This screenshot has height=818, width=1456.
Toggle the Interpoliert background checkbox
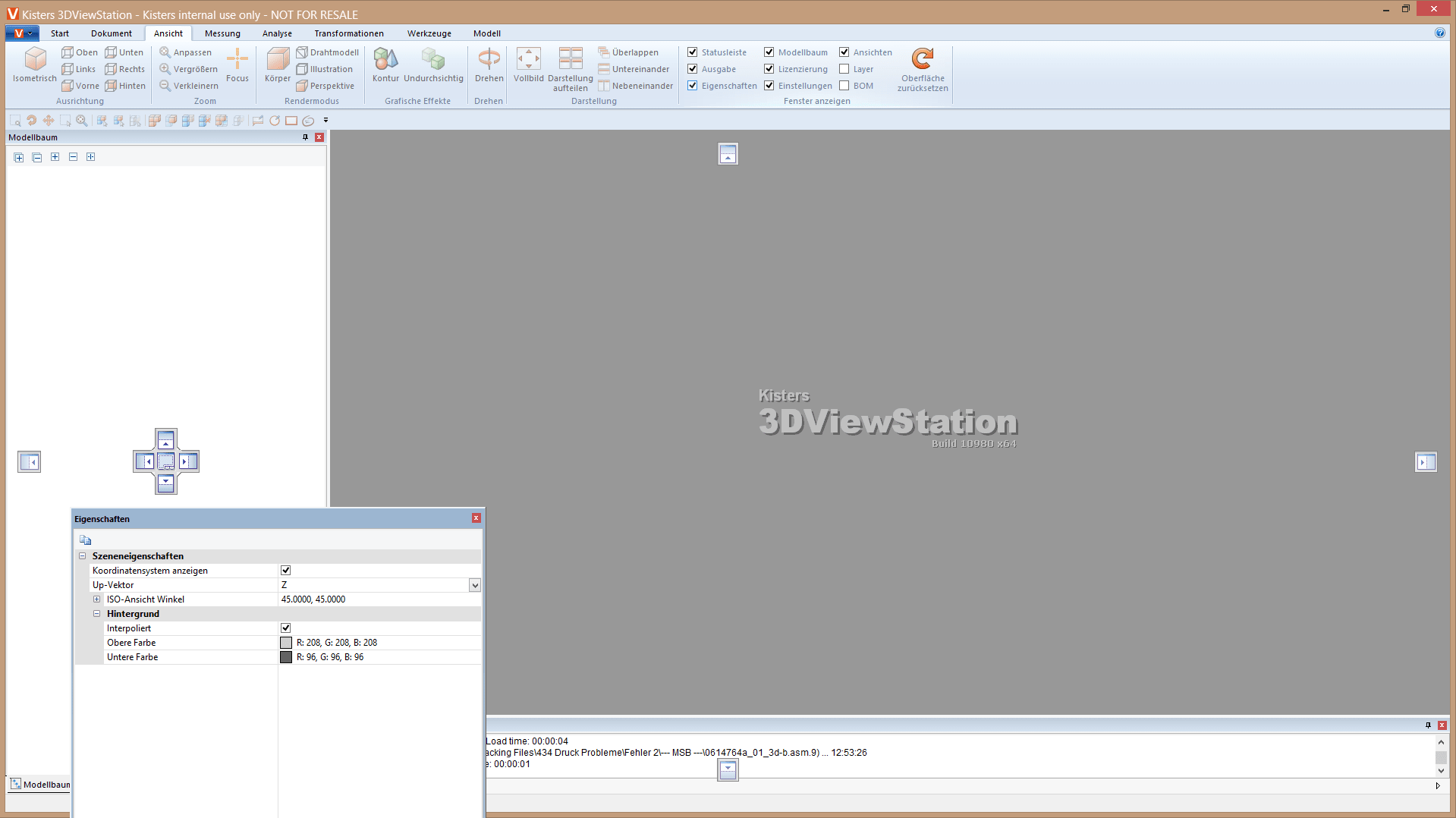tap(286, 628)
